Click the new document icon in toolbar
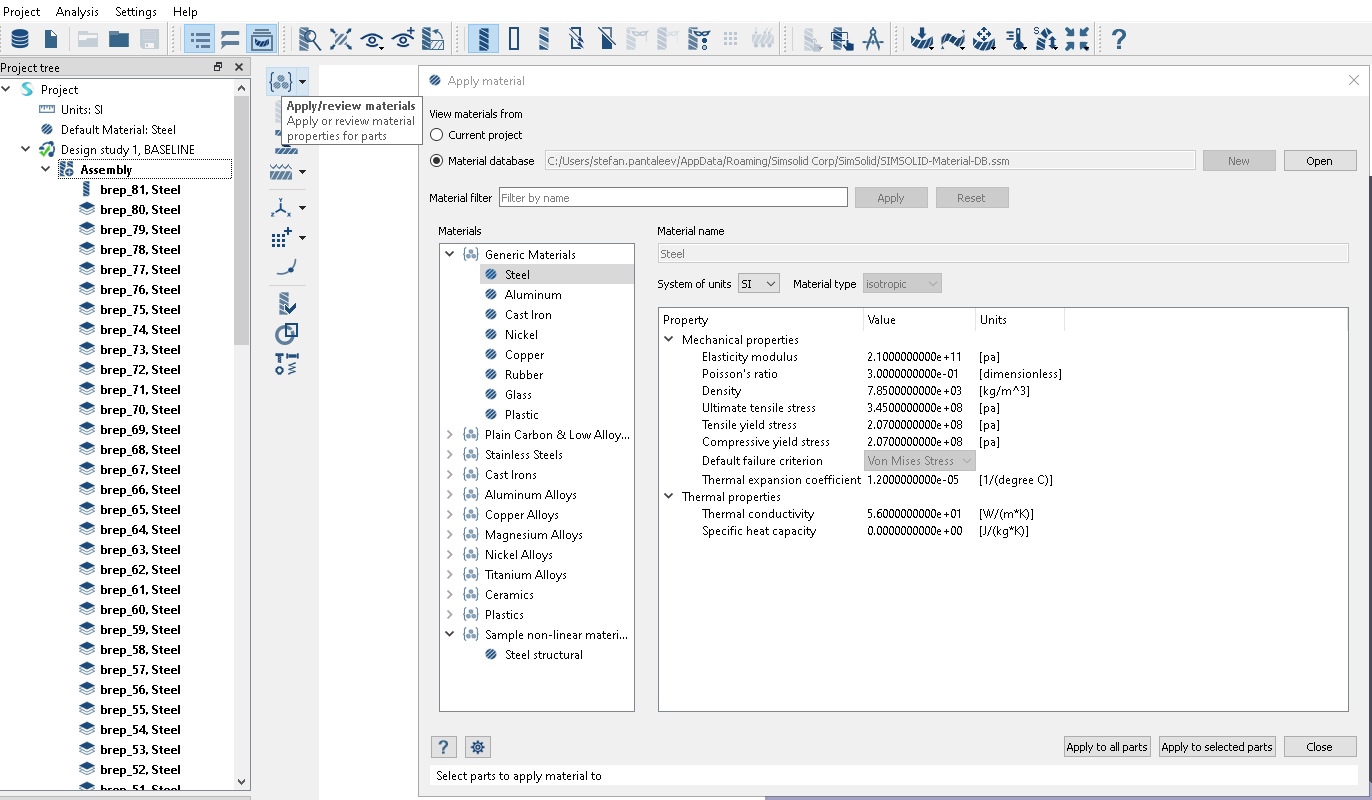 (x=51, y=39)
